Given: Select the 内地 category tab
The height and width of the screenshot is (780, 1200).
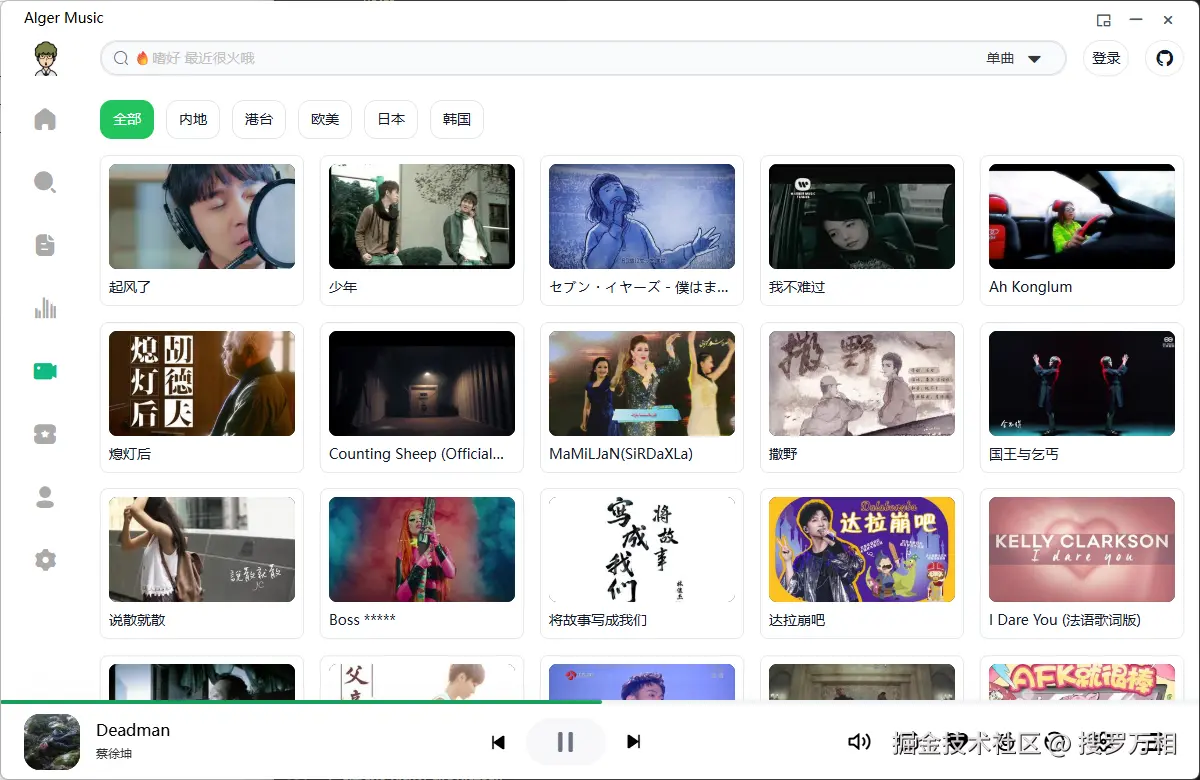Looking at the screenshot, I should point(193,119).
